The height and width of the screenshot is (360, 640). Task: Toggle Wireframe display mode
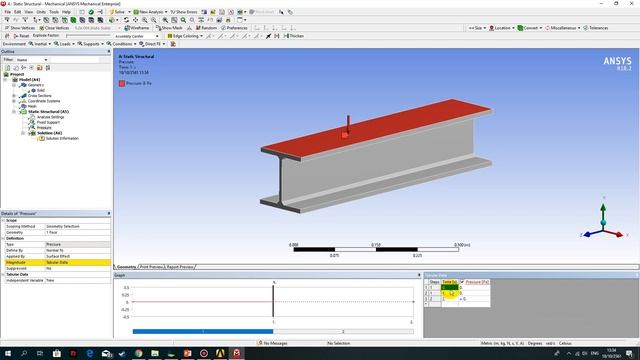[137, 28]
